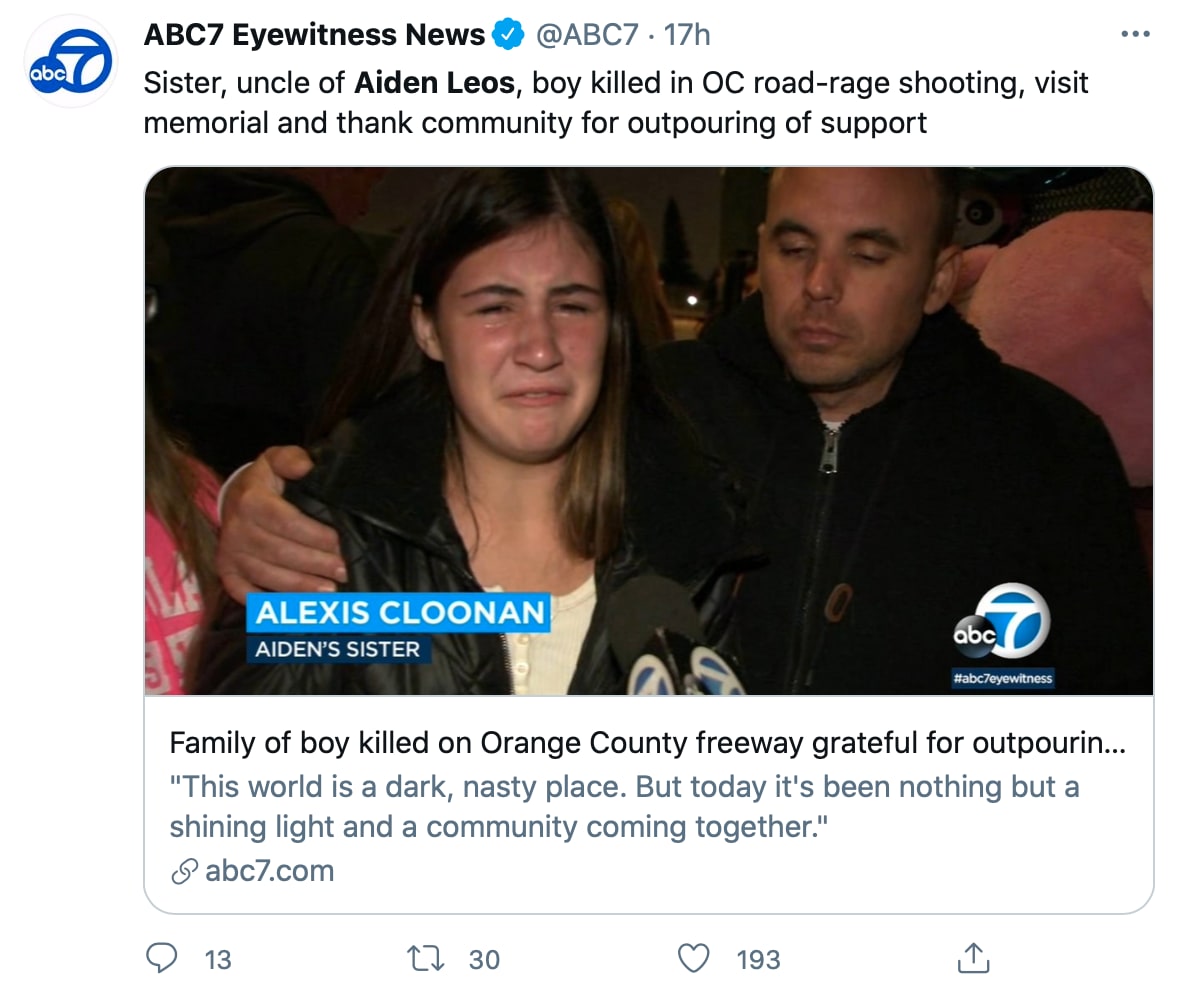Click the @ABC7 handle
The image size is (1178, 994).
(x=587, y=35)
